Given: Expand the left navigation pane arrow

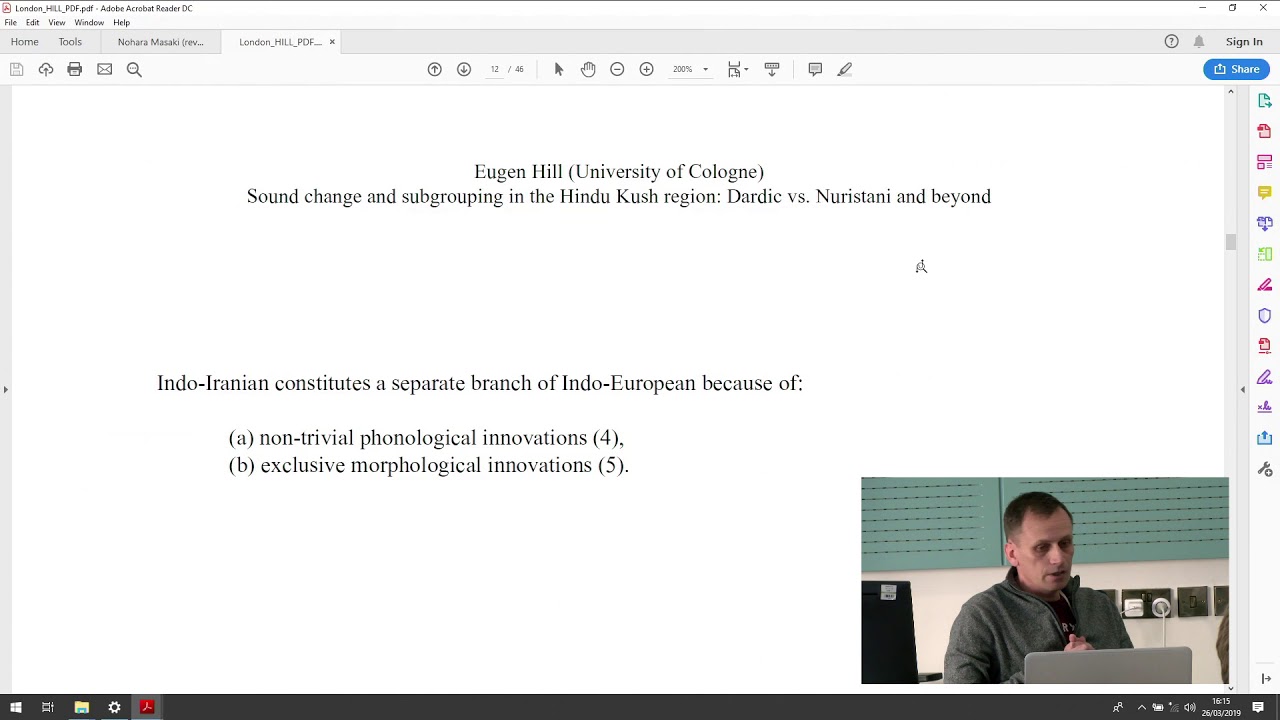Looking at the screenshot, I should click(x=5, y=389).
